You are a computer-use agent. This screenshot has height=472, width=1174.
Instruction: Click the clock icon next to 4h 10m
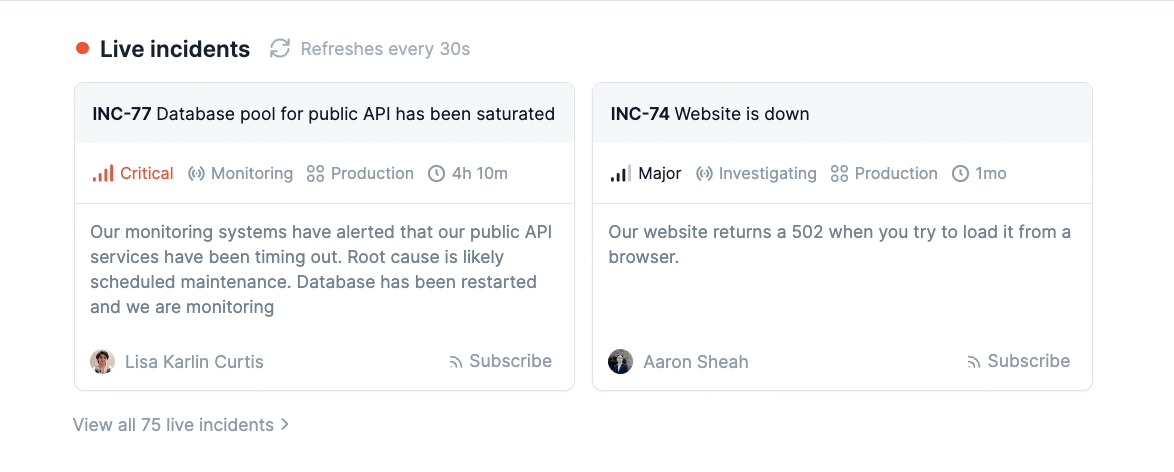[x=436, y=174]
